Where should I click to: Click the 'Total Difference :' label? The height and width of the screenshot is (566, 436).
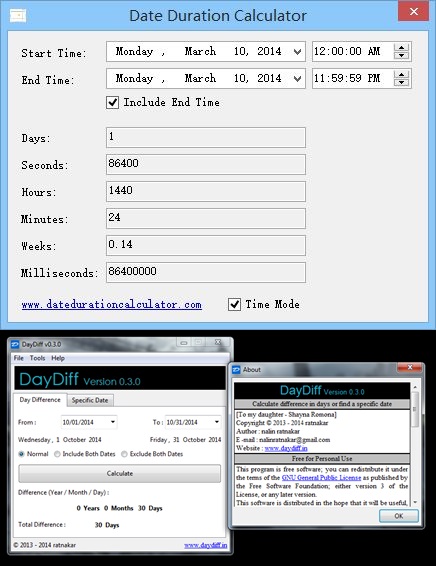[42, 524]
